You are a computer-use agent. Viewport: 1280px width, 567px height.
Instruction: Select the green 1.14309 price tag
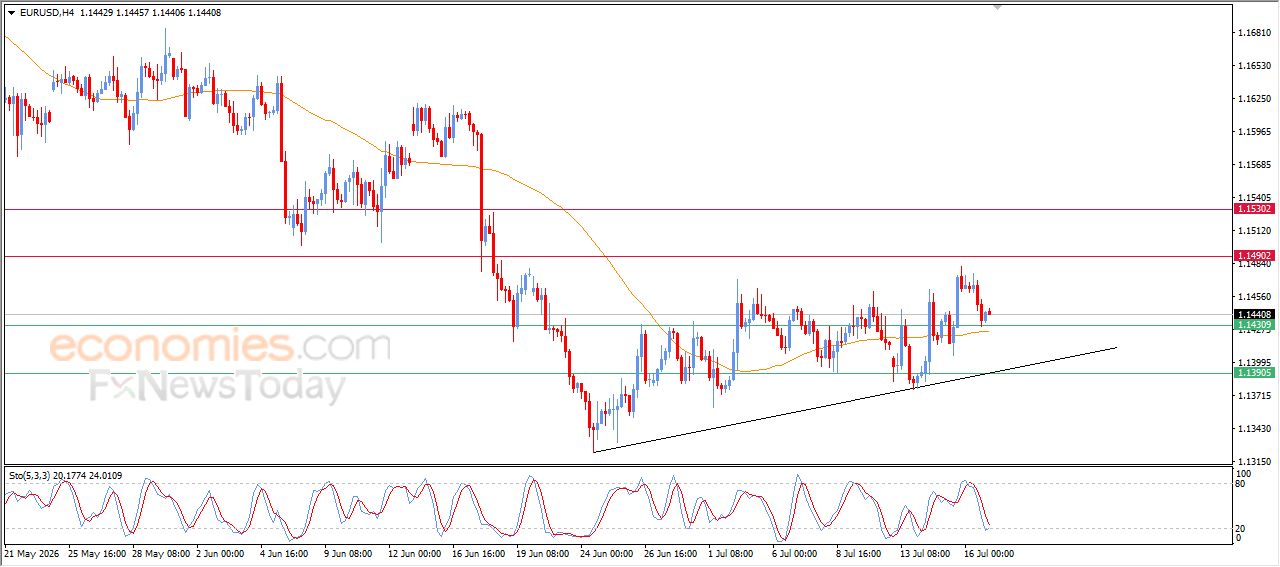(x=1255, y=325)
